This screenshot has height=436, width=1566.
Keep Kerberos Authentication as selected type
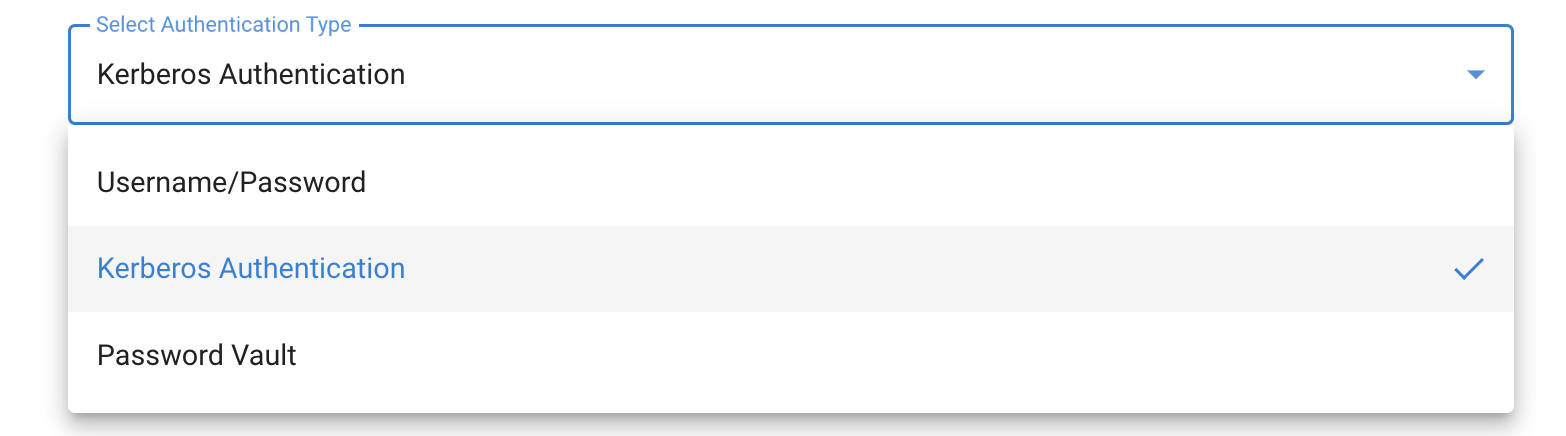tap(251, 269)
